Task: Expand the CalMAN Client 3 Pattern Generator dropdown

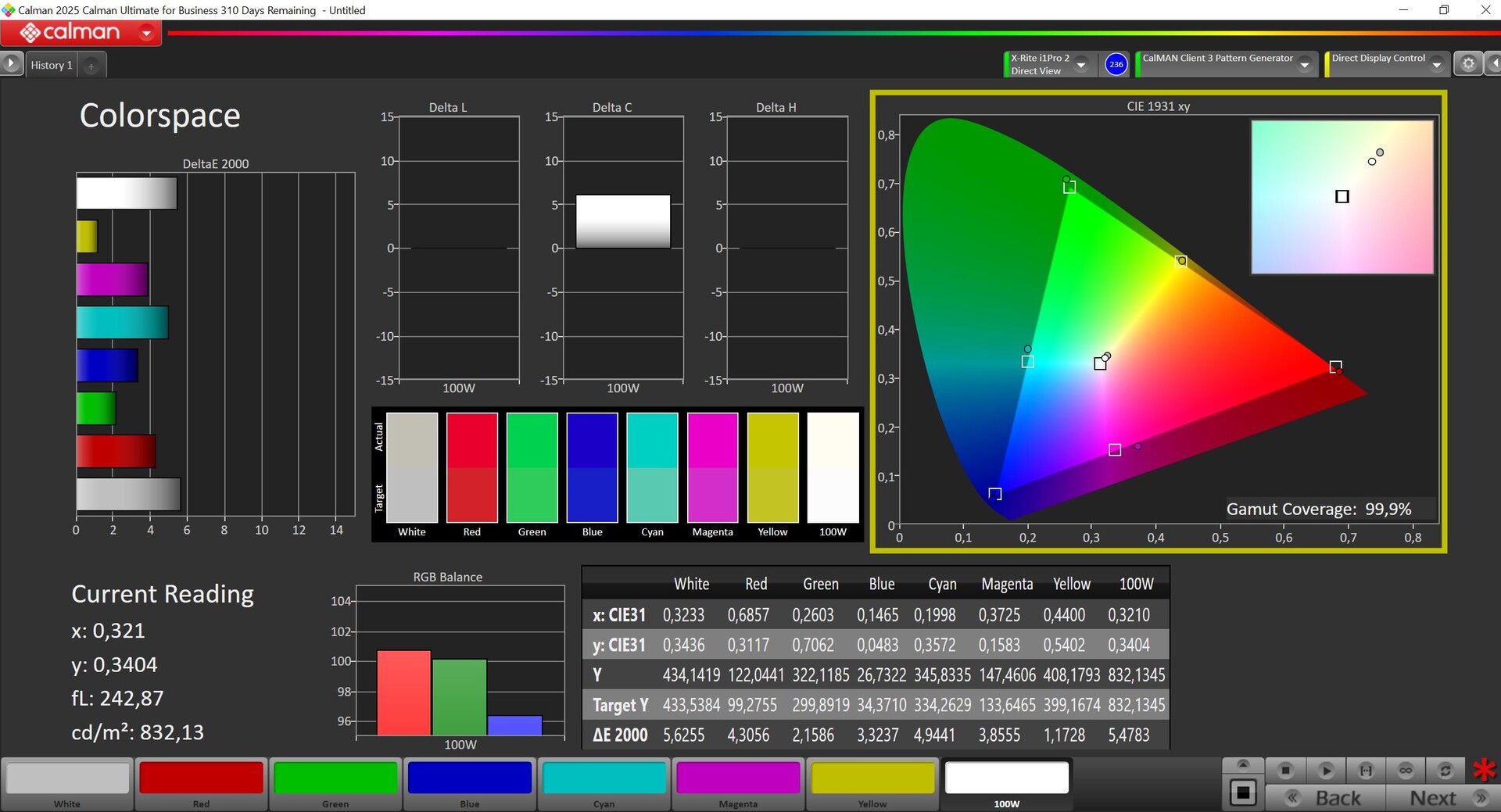Action: click(1305, 65)
